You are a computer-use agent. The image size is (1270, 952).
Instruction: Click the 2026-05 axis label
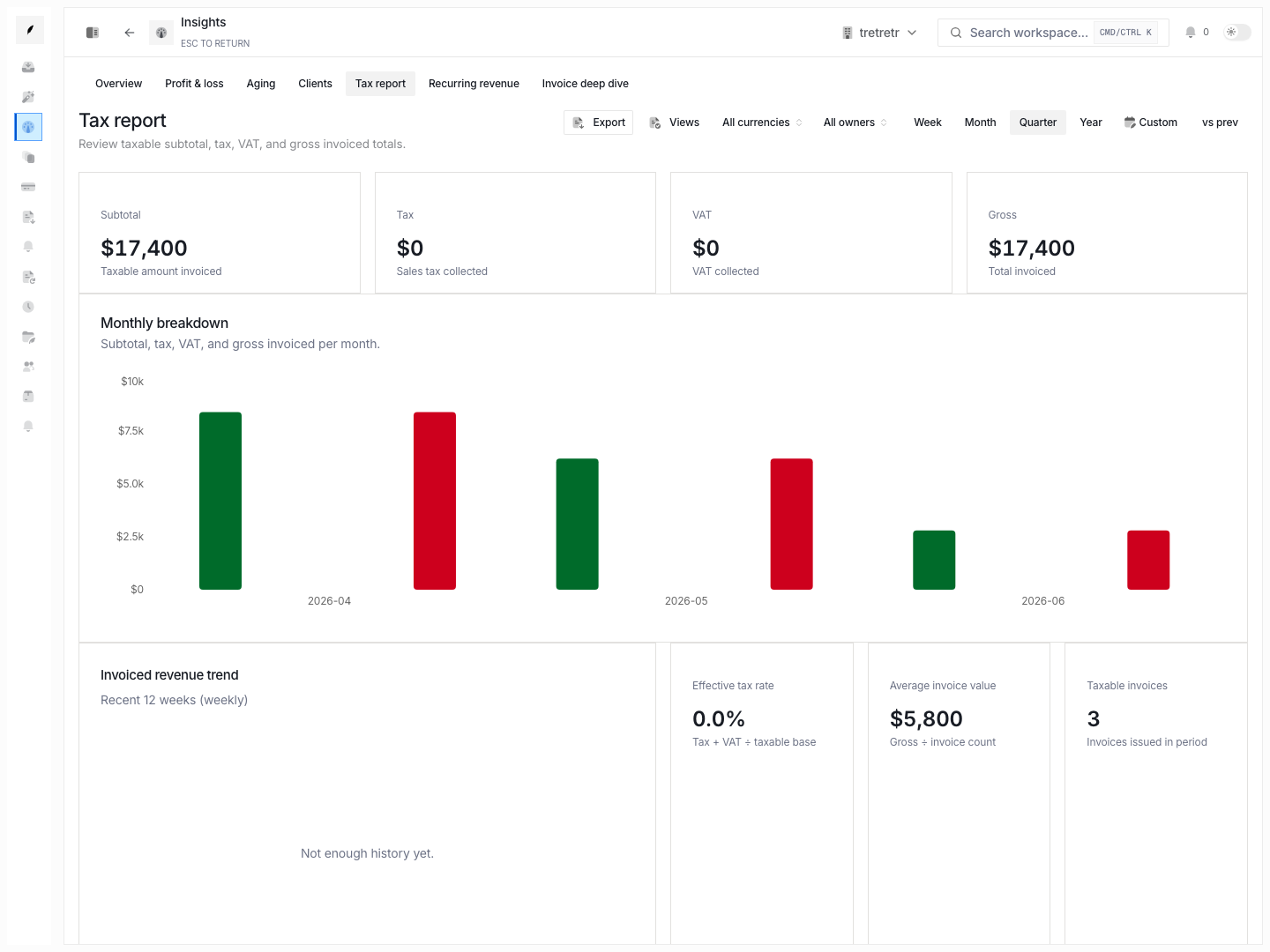(686, 601)
